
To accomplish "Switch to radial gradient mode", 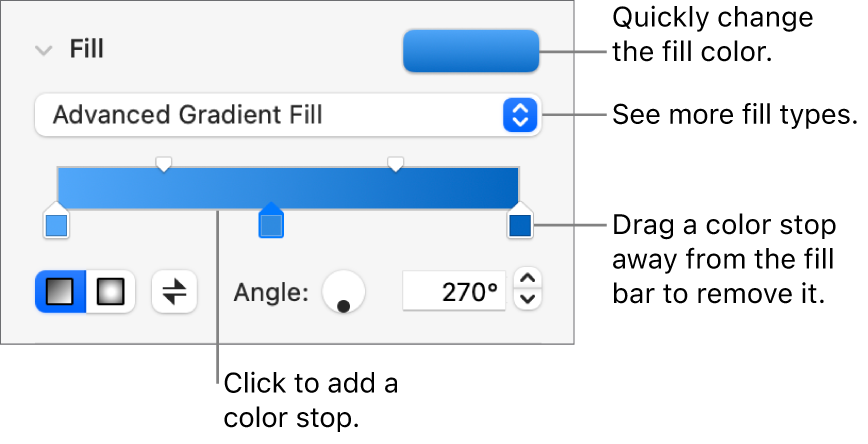I will [110, 291].
